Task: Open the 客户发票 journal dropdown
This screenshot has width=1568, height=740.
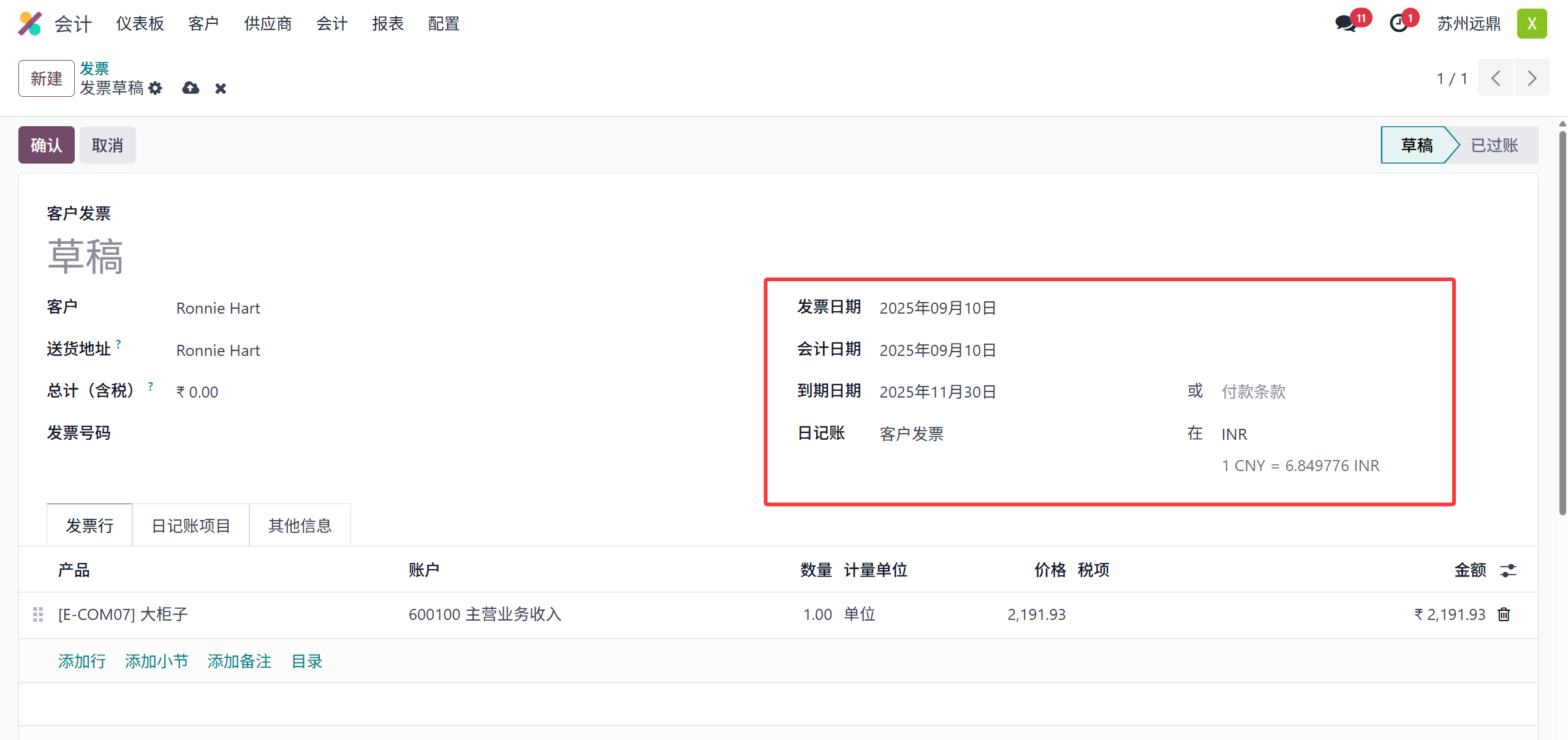Action: coord(911,434)
